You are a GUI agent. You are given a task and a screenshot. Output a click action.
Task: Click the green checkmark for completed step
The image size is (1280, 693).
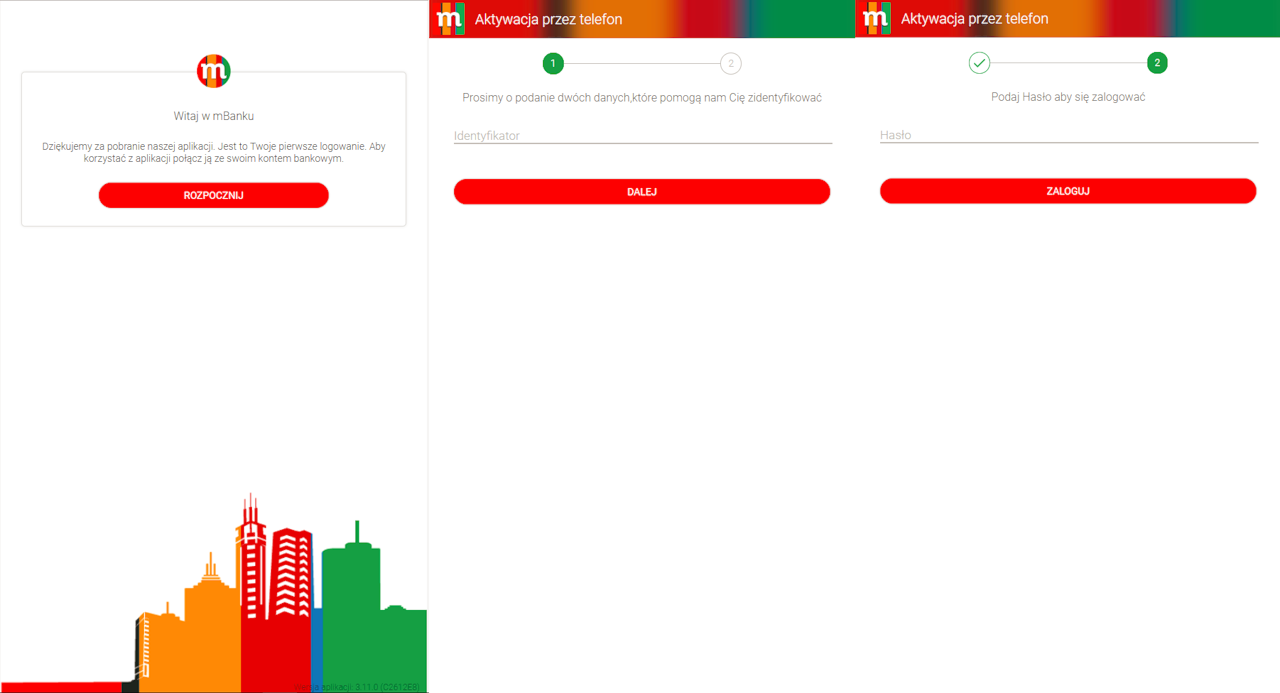click(x=979, y=62)
